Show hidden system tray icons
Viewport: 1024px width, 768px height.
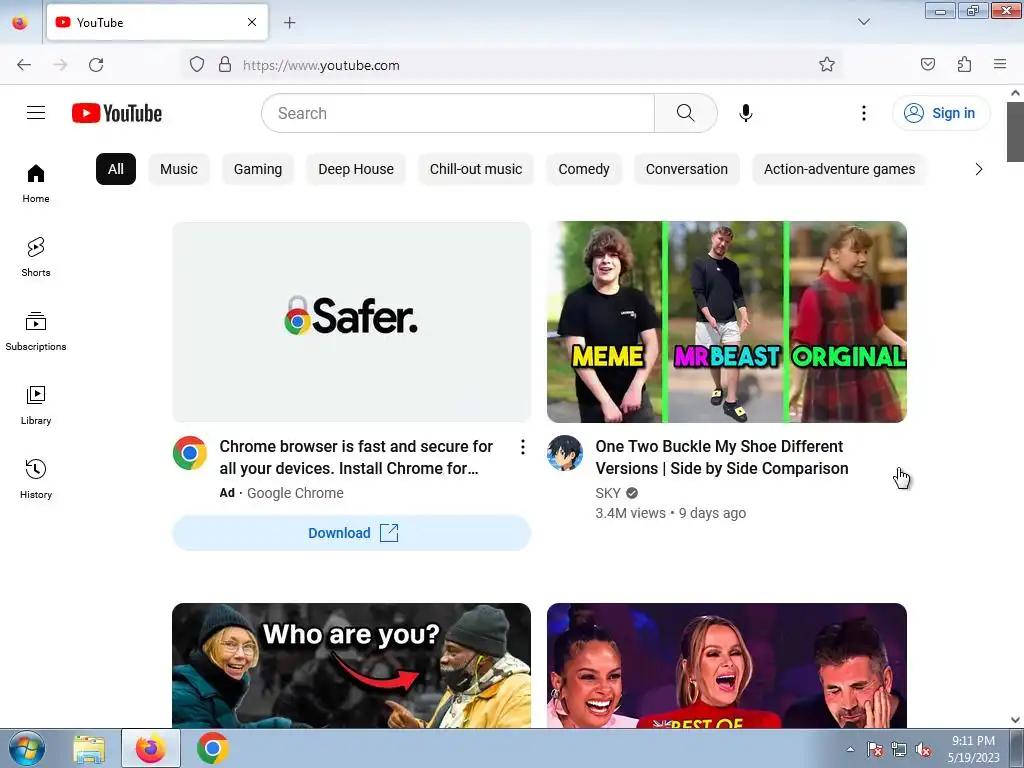pyautogui.click(x=850, y=749)
